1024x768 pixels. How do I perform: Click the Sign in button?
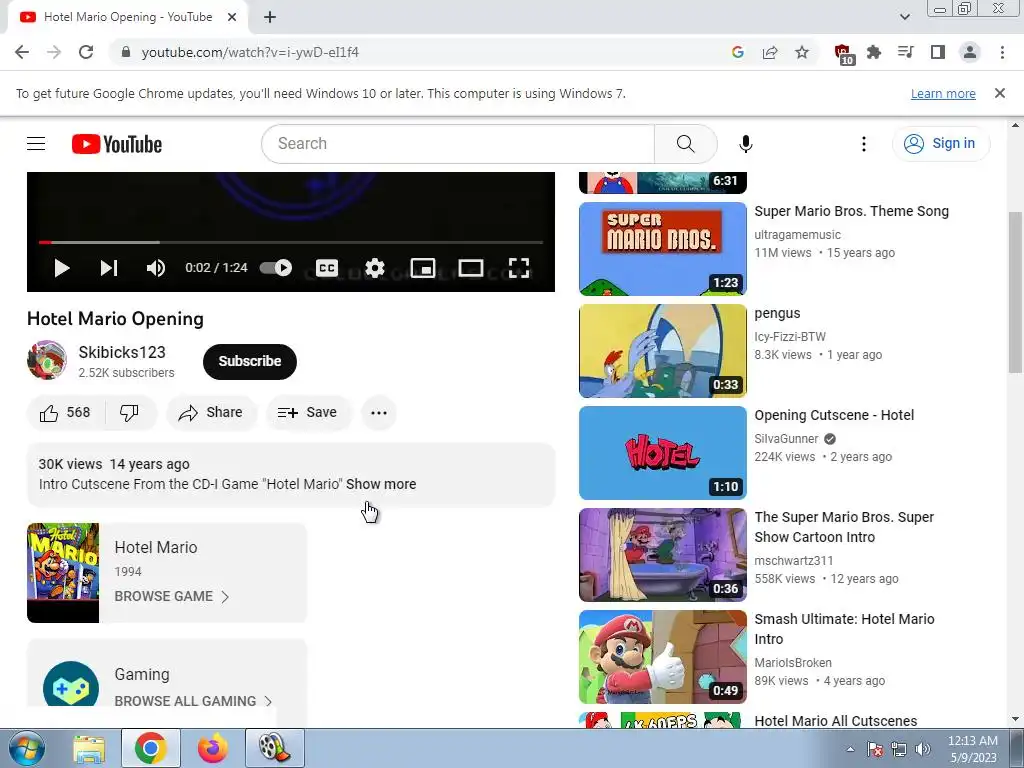[x=940, y=144]
